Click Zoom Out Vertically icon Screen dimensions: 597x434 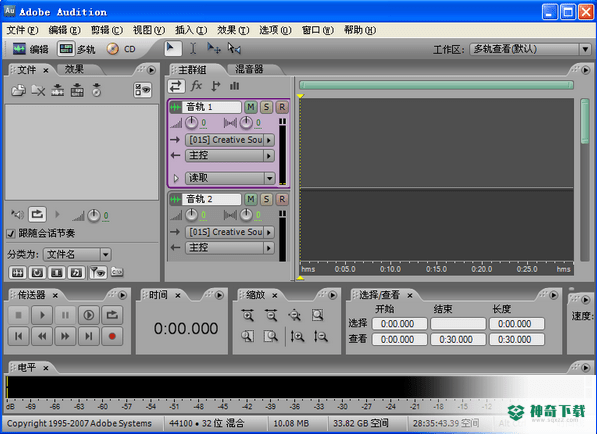321,336
